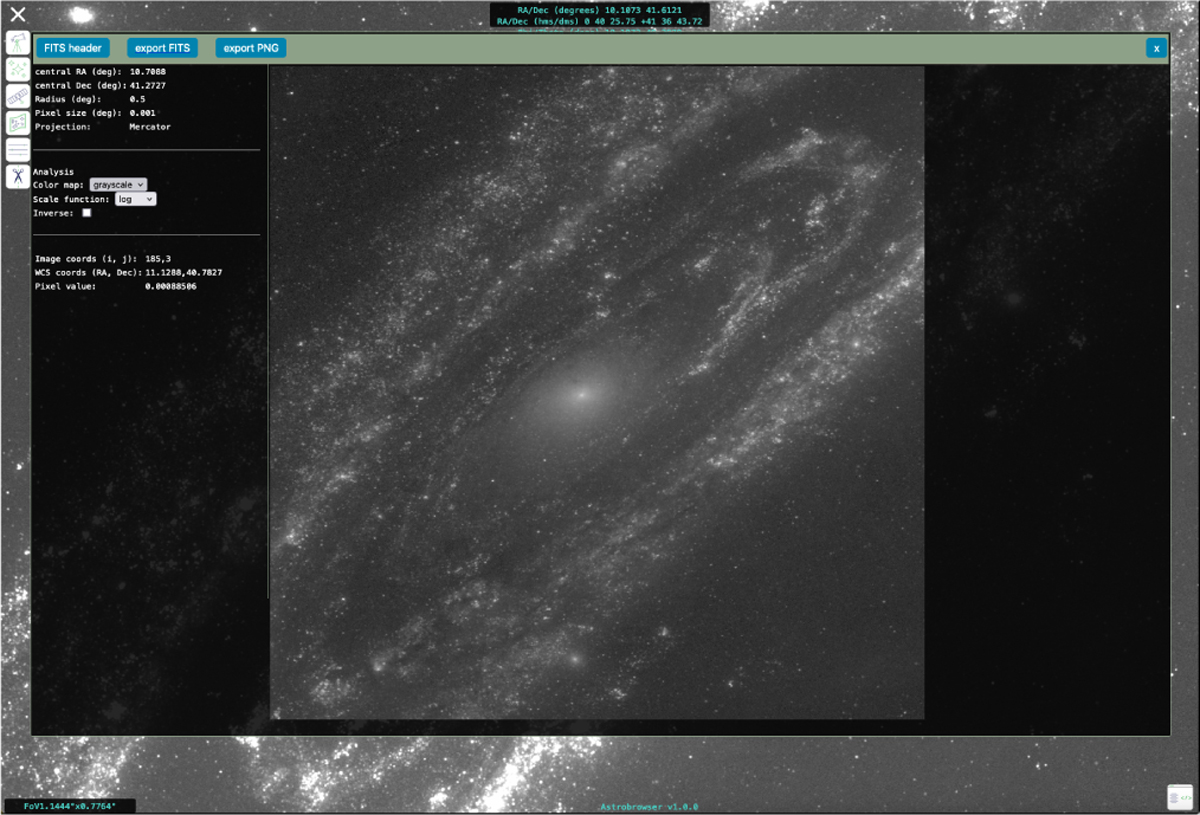Open the stars catalogue icon
The height and width of the screenshot is (815, 1200).
coord(18,69)
